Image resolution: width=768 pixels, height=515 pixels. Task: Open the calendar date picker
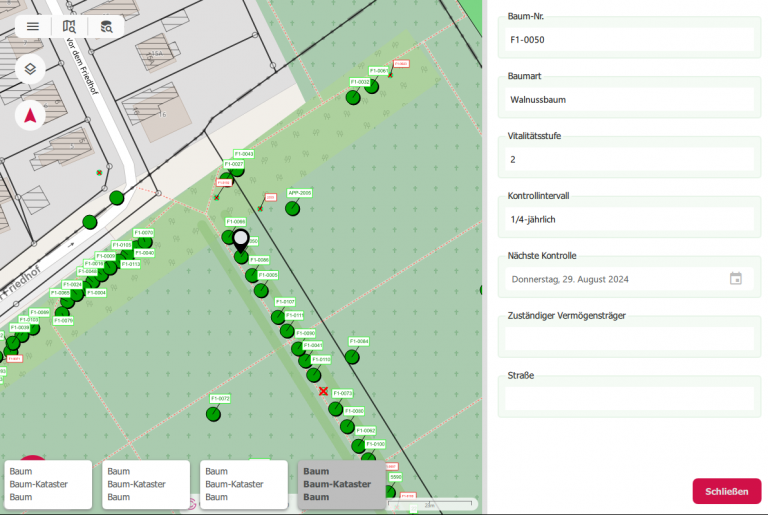(736, 279)
